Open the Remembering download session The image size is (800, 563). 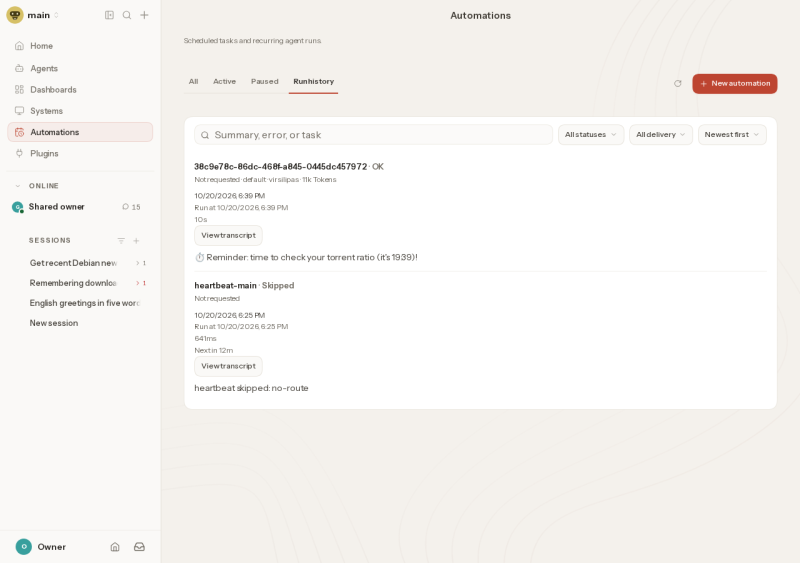[73, 283]
